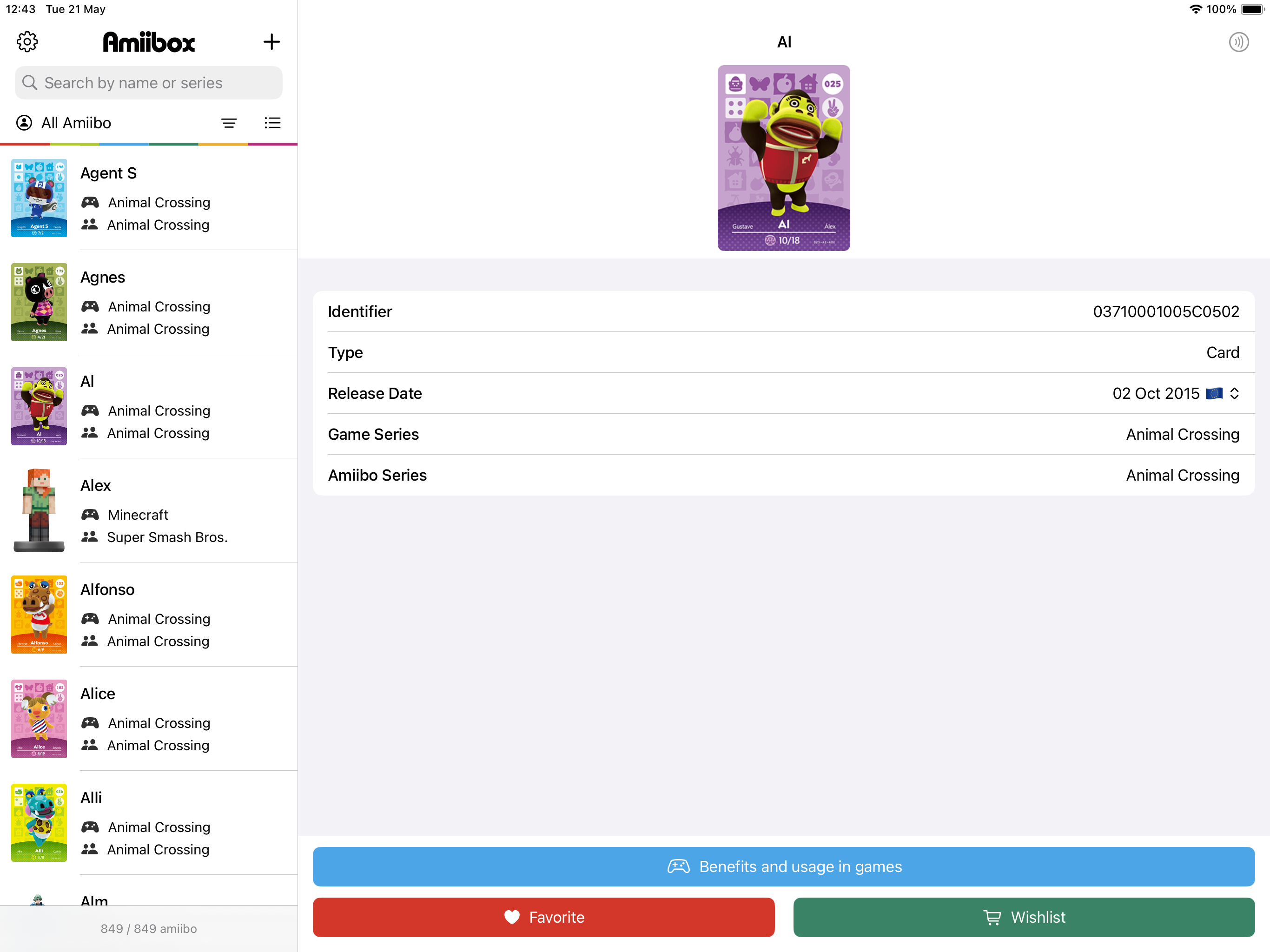Tap the gamepad icon in Agent S row
Viewport: 1270px width, 952px height.
(x=90, y=202)
